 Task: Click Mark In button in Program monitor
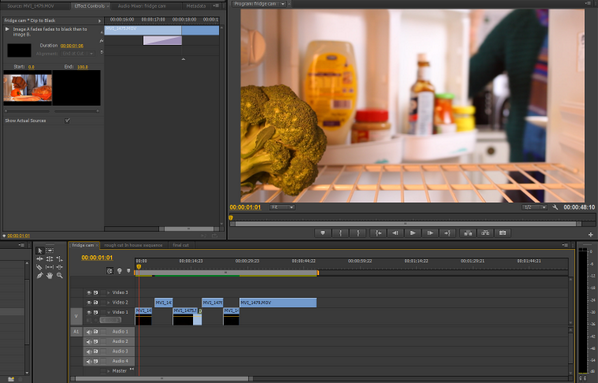coord(340,233)
